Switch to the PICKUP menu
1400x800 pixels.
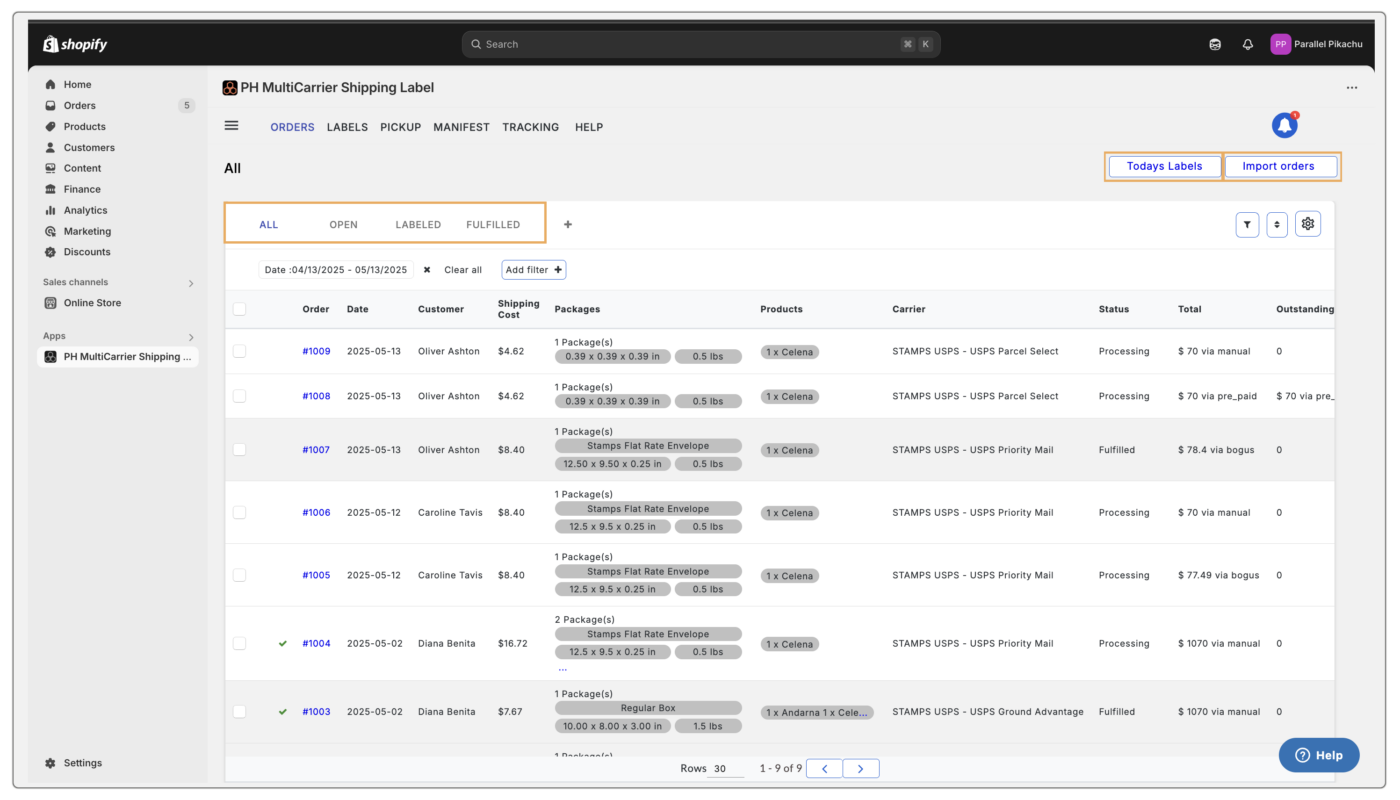(x=400, y=127)
